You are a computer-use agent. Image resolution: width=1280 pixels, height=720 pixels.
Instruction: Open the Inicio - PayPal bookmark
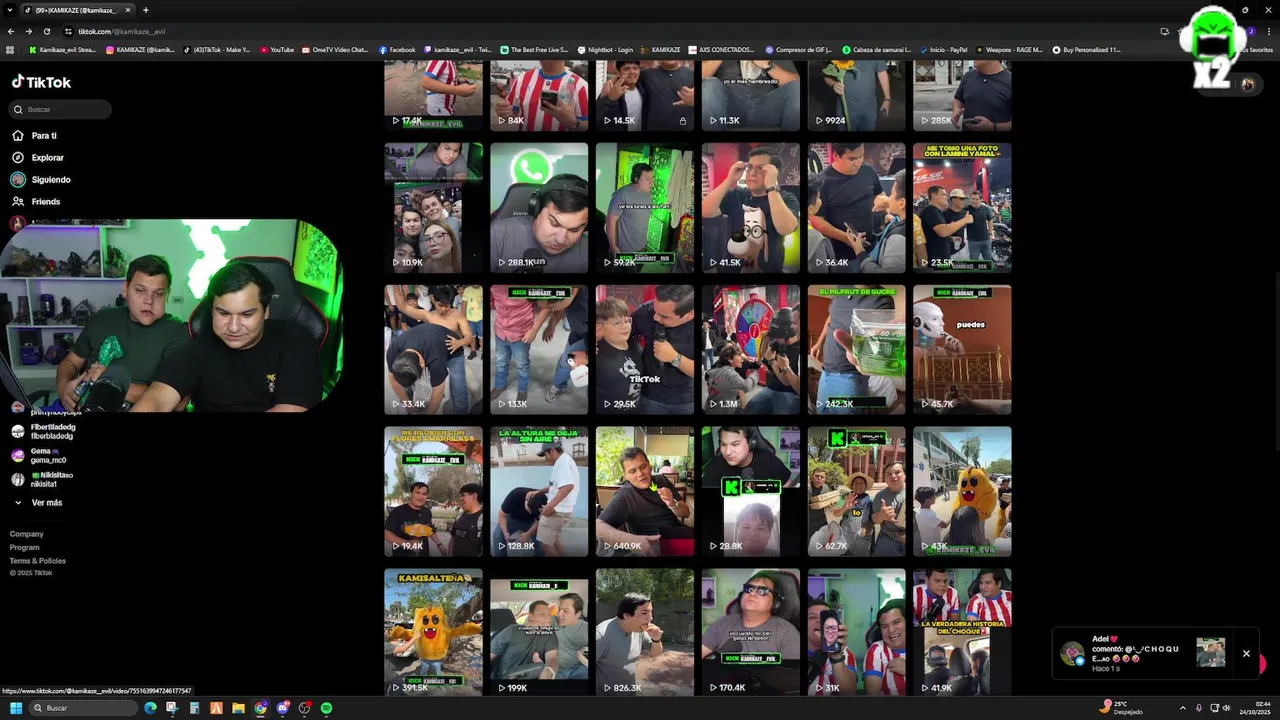click(943, 49)
